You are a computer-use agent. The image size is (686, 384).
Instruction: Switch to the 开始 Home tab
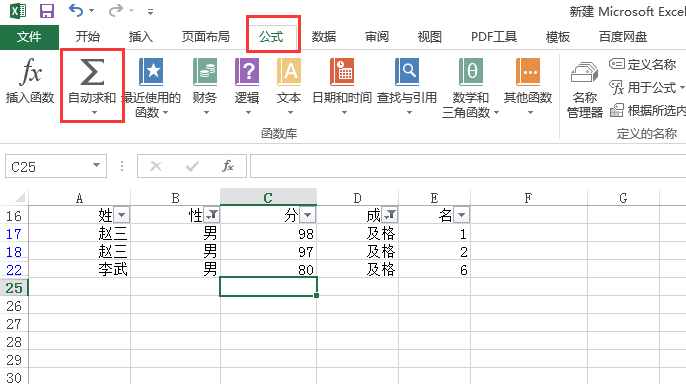(x=88, y=37)
